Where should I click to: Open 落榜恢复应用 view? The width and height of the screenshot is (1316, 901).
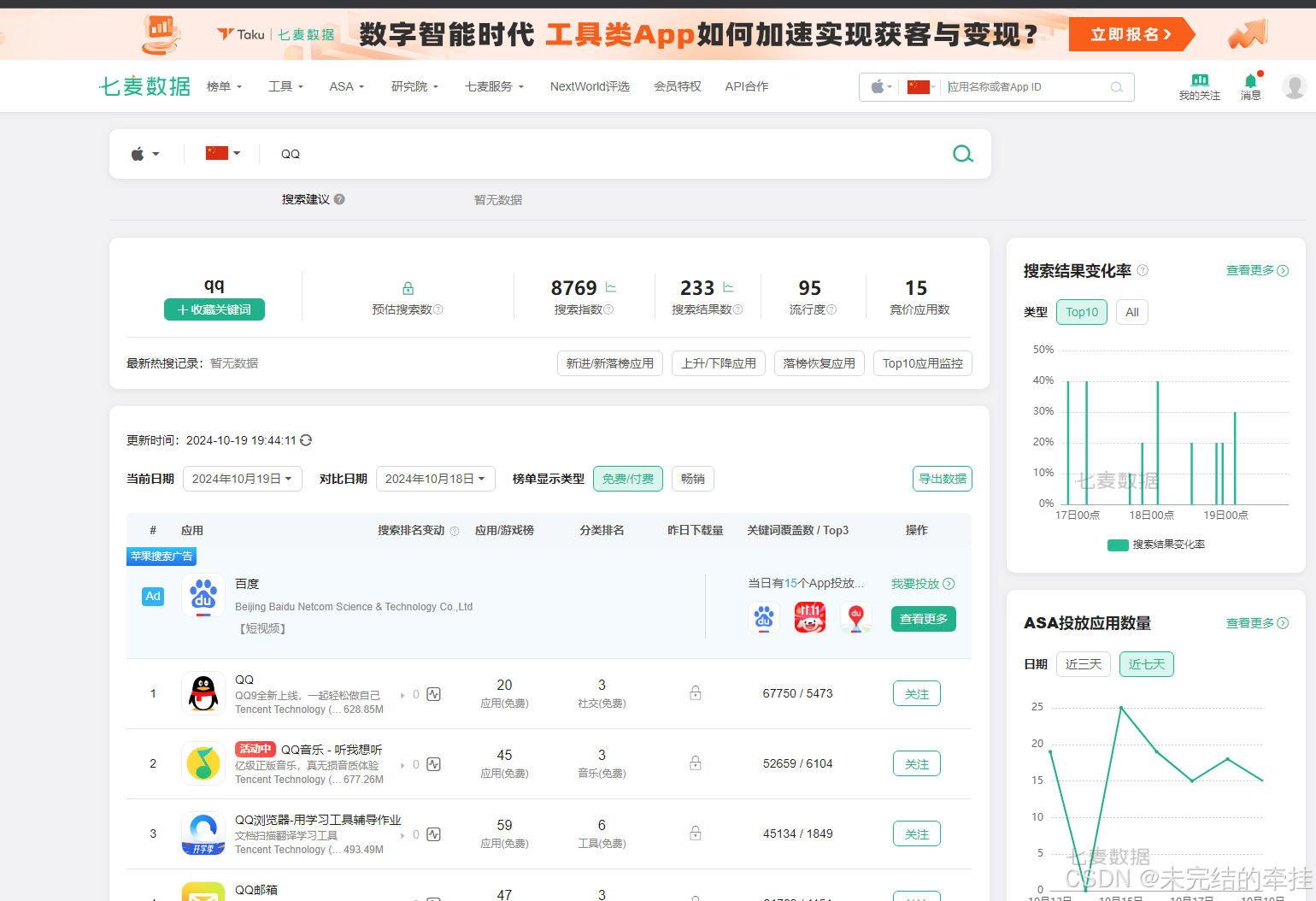(820, 363)
